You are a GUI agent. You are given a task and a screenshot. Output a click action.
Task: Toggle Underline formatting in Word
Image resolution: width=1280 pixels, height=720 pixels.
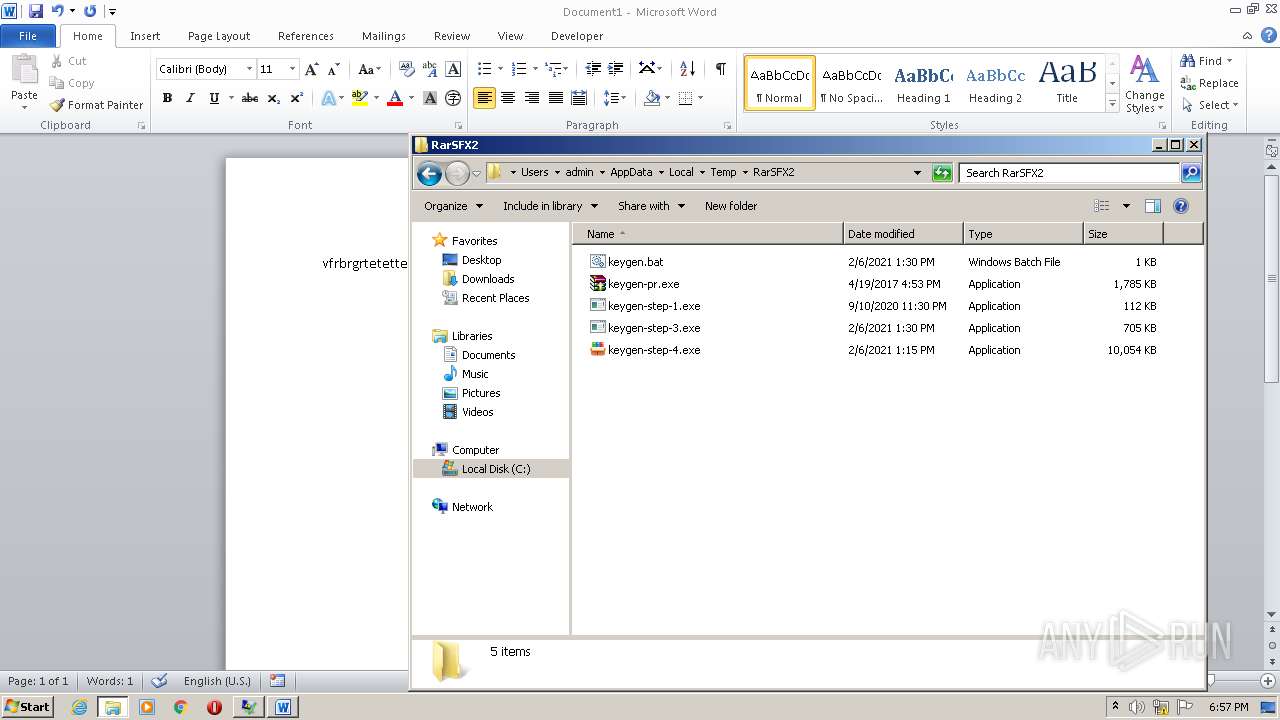[214, 98]
